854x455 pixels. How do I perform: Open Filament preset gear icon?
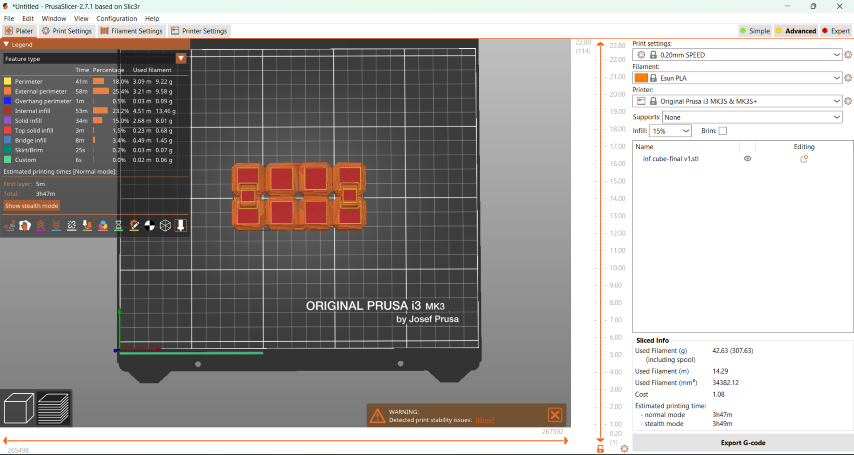click(848, 78)
